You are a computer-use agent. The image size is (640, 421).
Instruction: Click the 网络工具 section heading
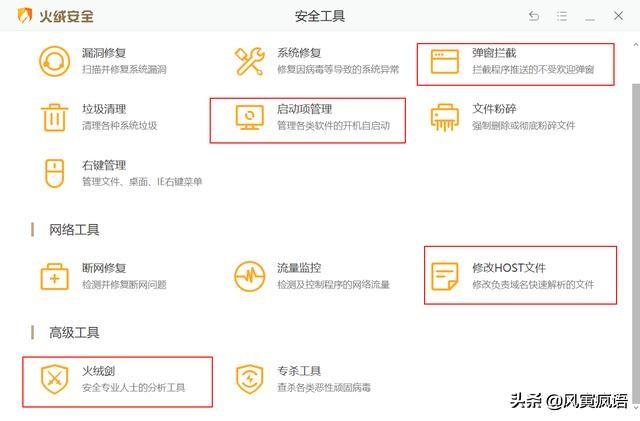coord(74,230)
